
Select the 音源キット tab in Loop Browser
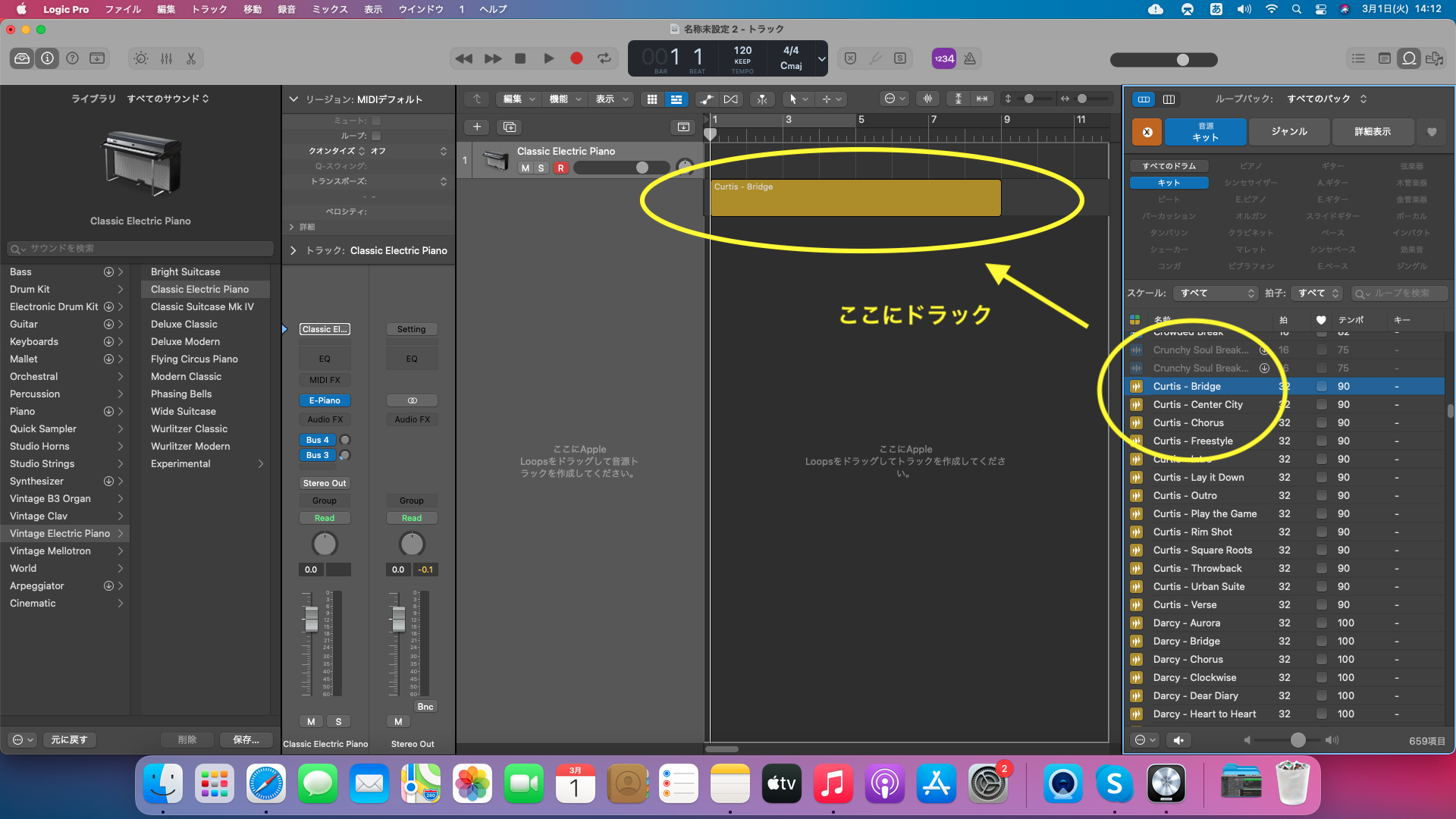pos(1205,131)
